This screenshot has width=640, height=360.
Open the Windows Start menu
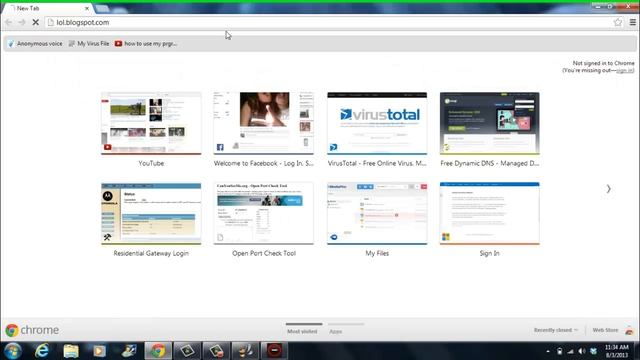click(x=13, y=351)
